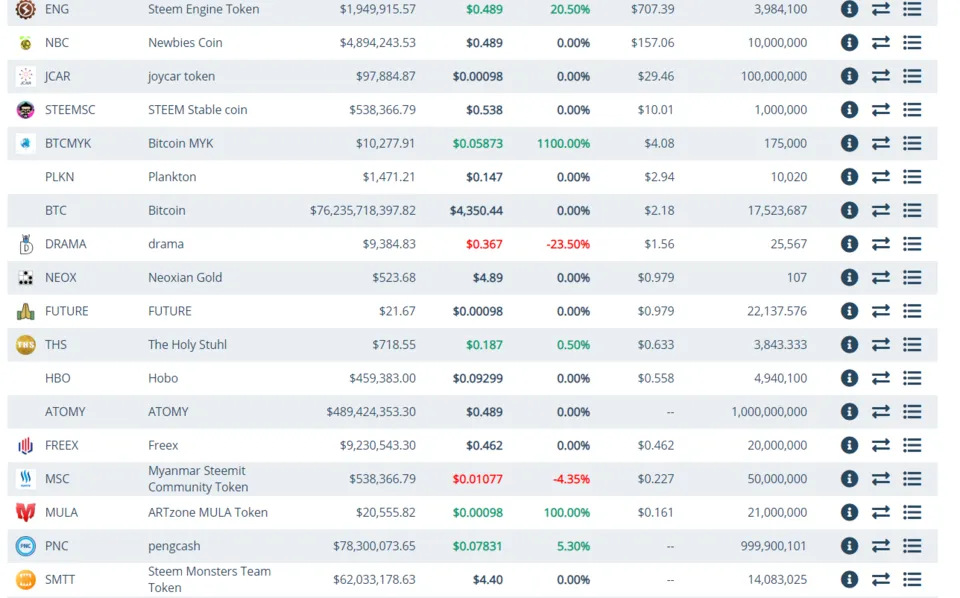Click Bitcoin market cap $76,235,718,397.82
The height and width of the screenshot is (598, 960).
point(362,211)
